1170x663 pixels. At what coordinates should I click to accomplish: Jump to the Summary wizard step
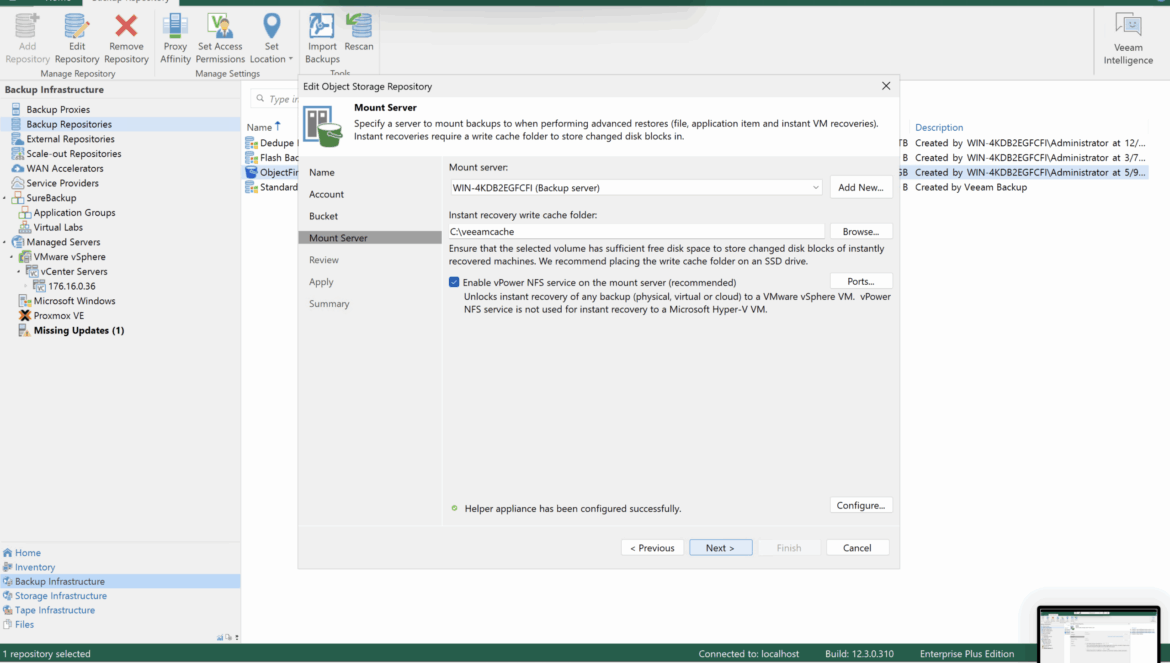(x=329, y=304)
